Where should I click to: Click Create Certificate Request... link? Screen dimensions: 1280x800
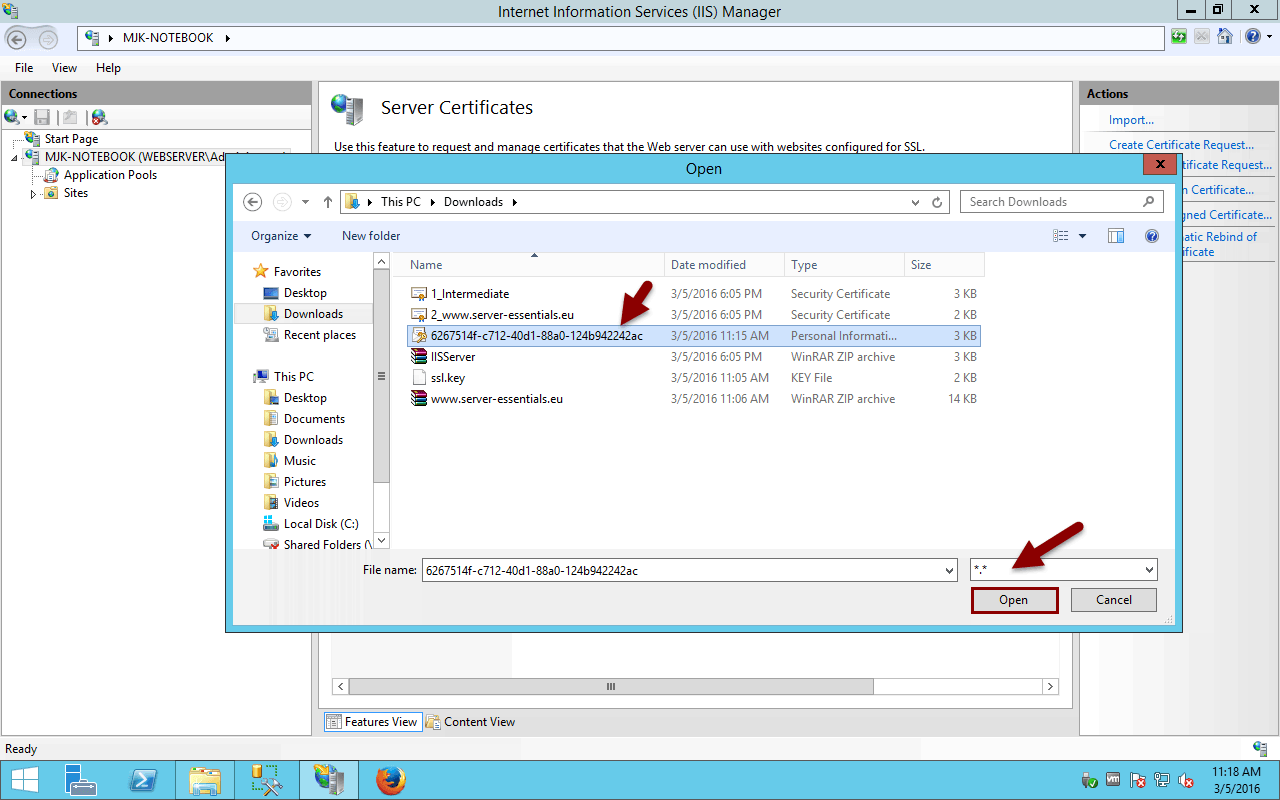coord(1181,145)
